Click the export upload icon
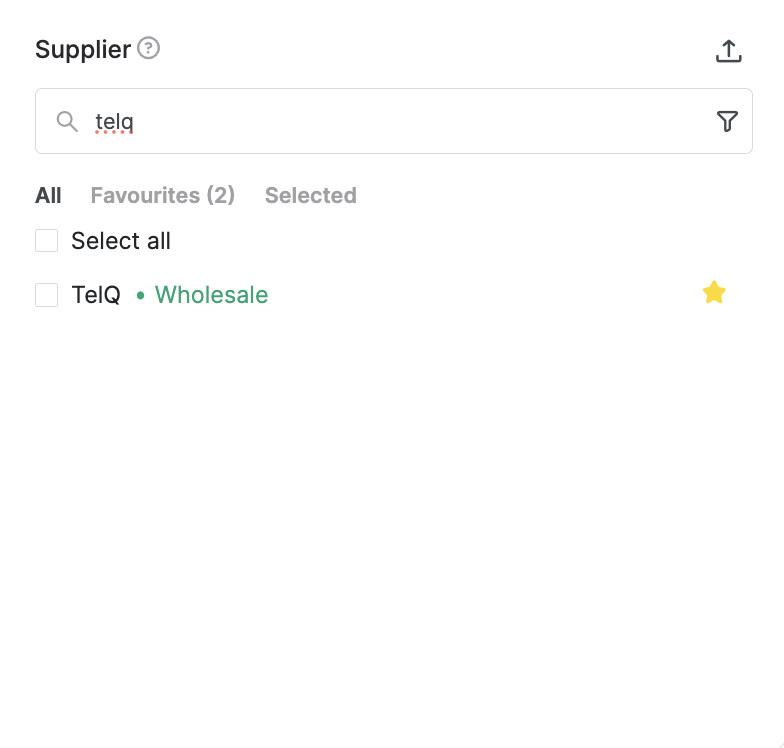This screenshot has width=784, height=748. (x=728, y=51)
